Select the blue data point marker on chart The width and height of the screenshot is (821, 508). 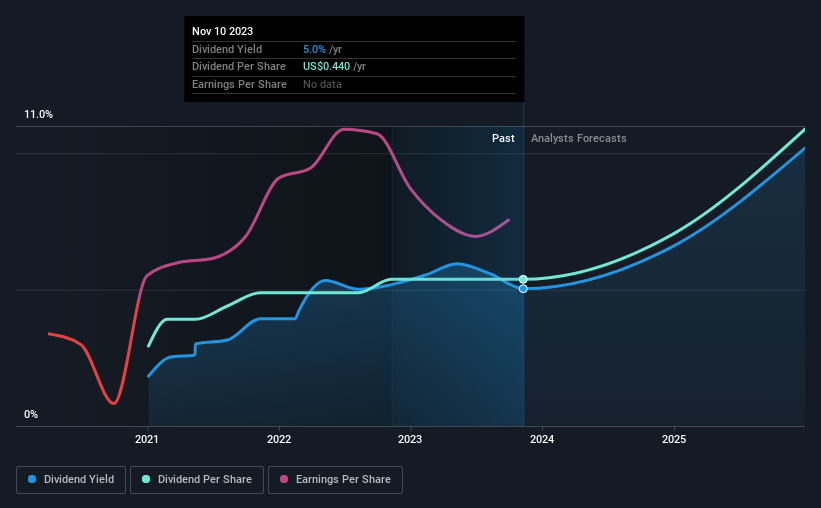[523, 289]
